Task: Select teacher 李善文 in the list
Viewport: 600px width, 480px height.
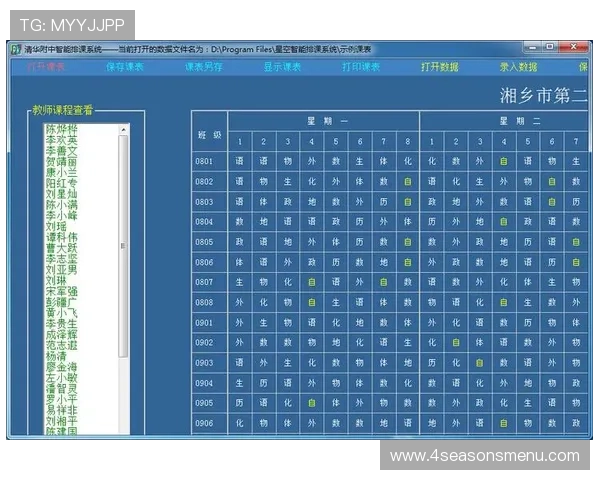Action: pyautogui.click(x=61, y=151)
